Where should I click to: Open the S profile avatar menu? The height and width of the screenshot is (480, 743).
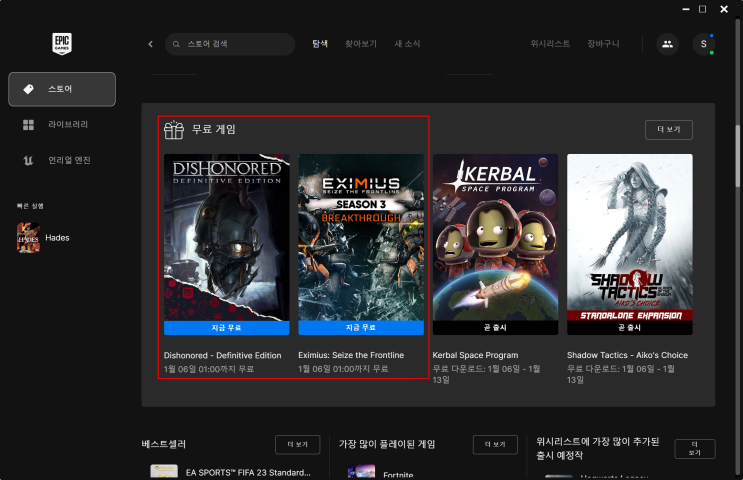coord(704,44)
